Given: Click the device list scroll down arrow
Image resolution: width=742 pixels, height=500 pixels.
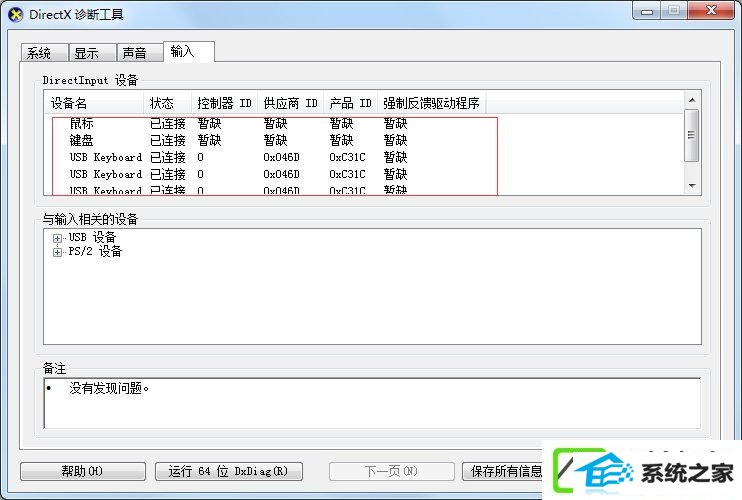Looking at the screenshot, I should (692, 186).
